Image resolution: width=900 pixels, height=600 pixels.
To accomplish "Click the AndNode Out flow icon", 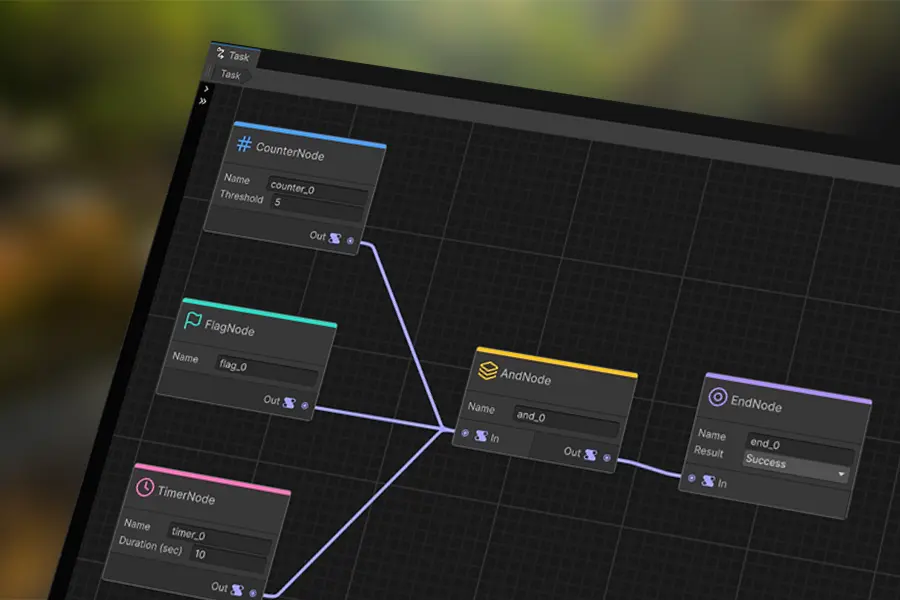I will [x=591, y=455].
